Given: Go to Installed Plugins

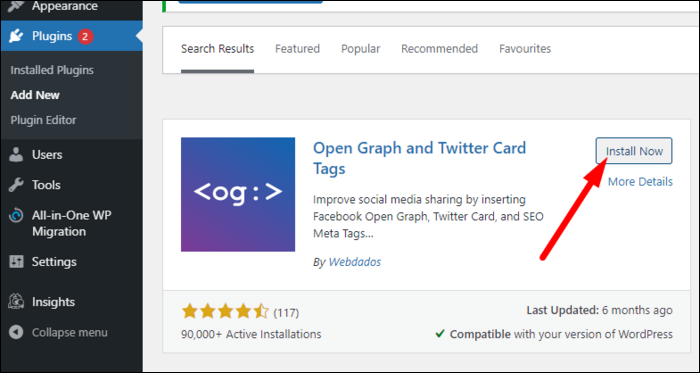Looking at the screenshot, I should [52, 70].
